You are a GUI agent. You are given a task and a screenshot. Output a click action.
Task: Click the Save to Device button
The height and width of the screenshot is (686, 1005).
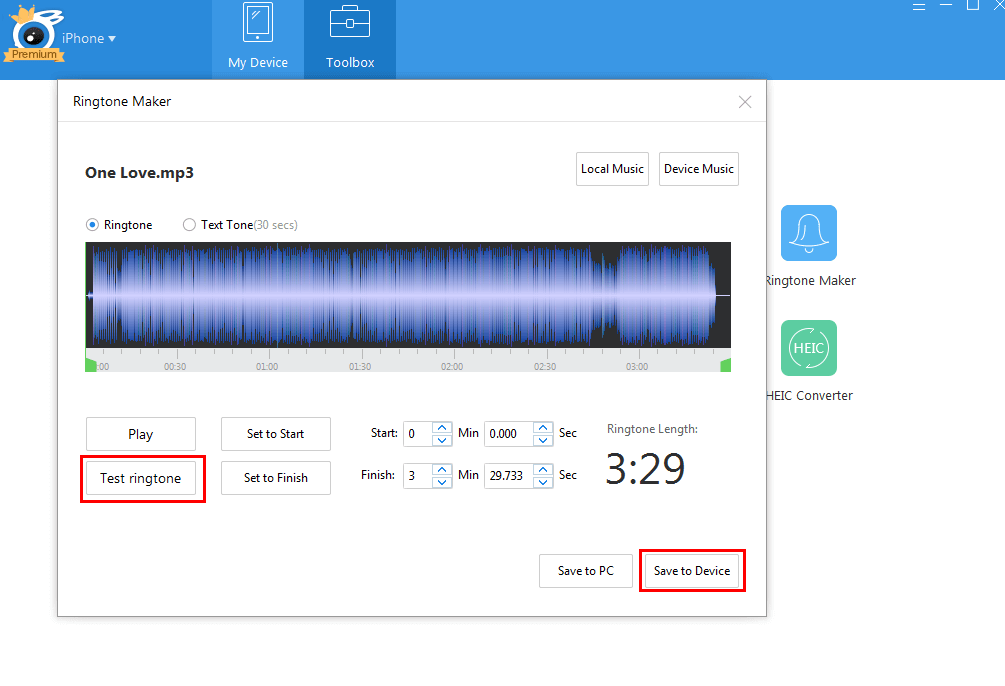692,571
